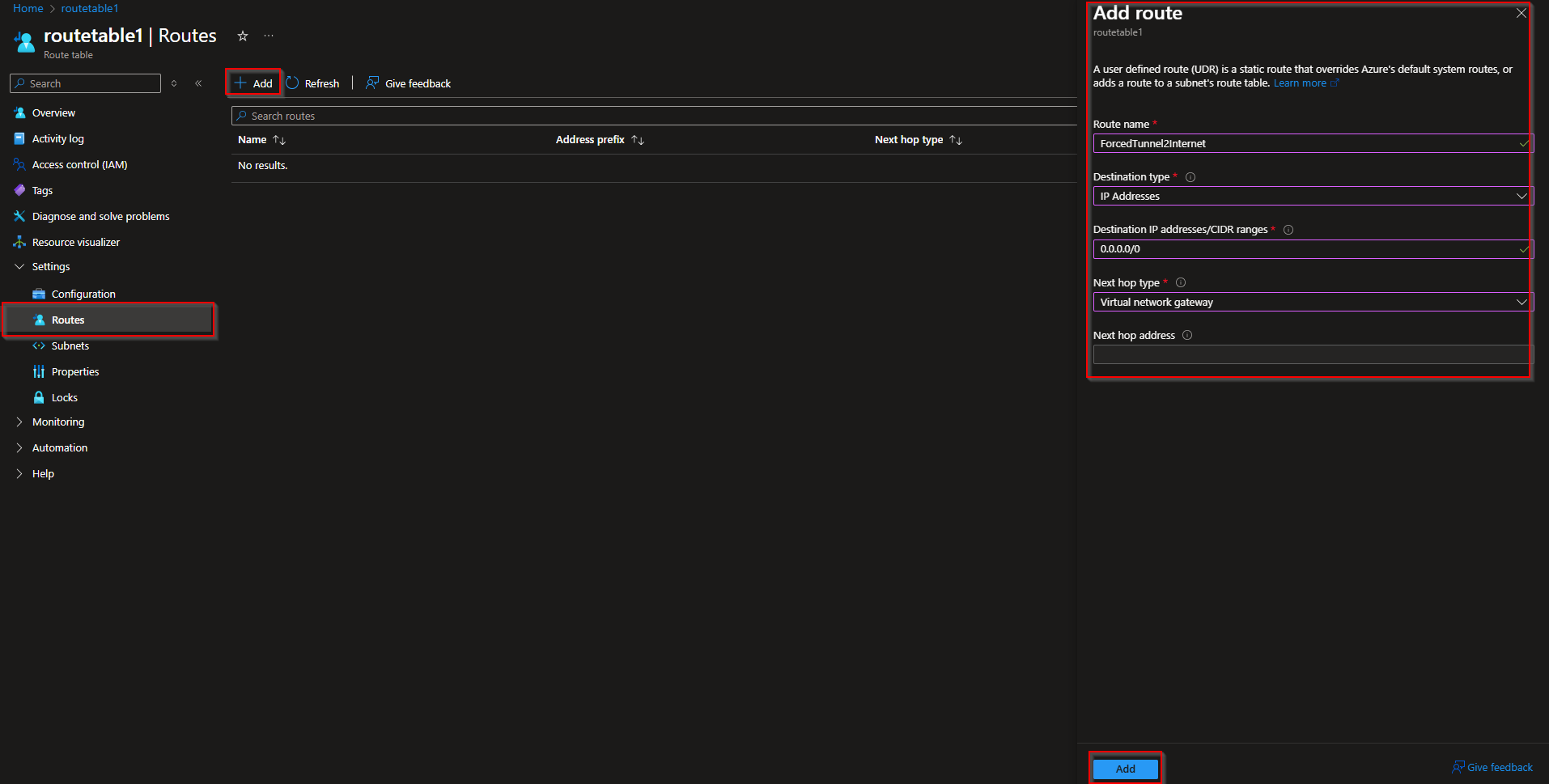
Task: Click the Destination type info icon
Action: pos(1190,177)
